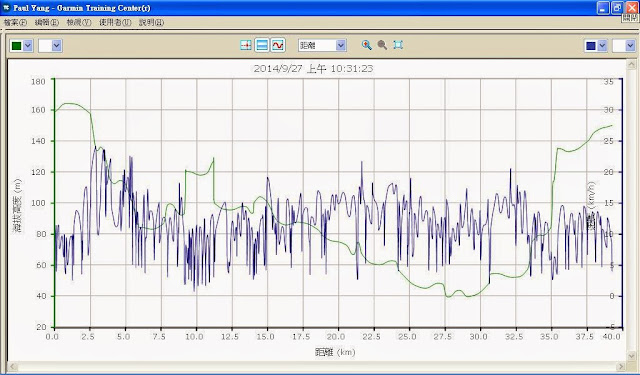
Task: Open the 使用者(U) menu
Action: pyautogui.click(x=115, y=22)
